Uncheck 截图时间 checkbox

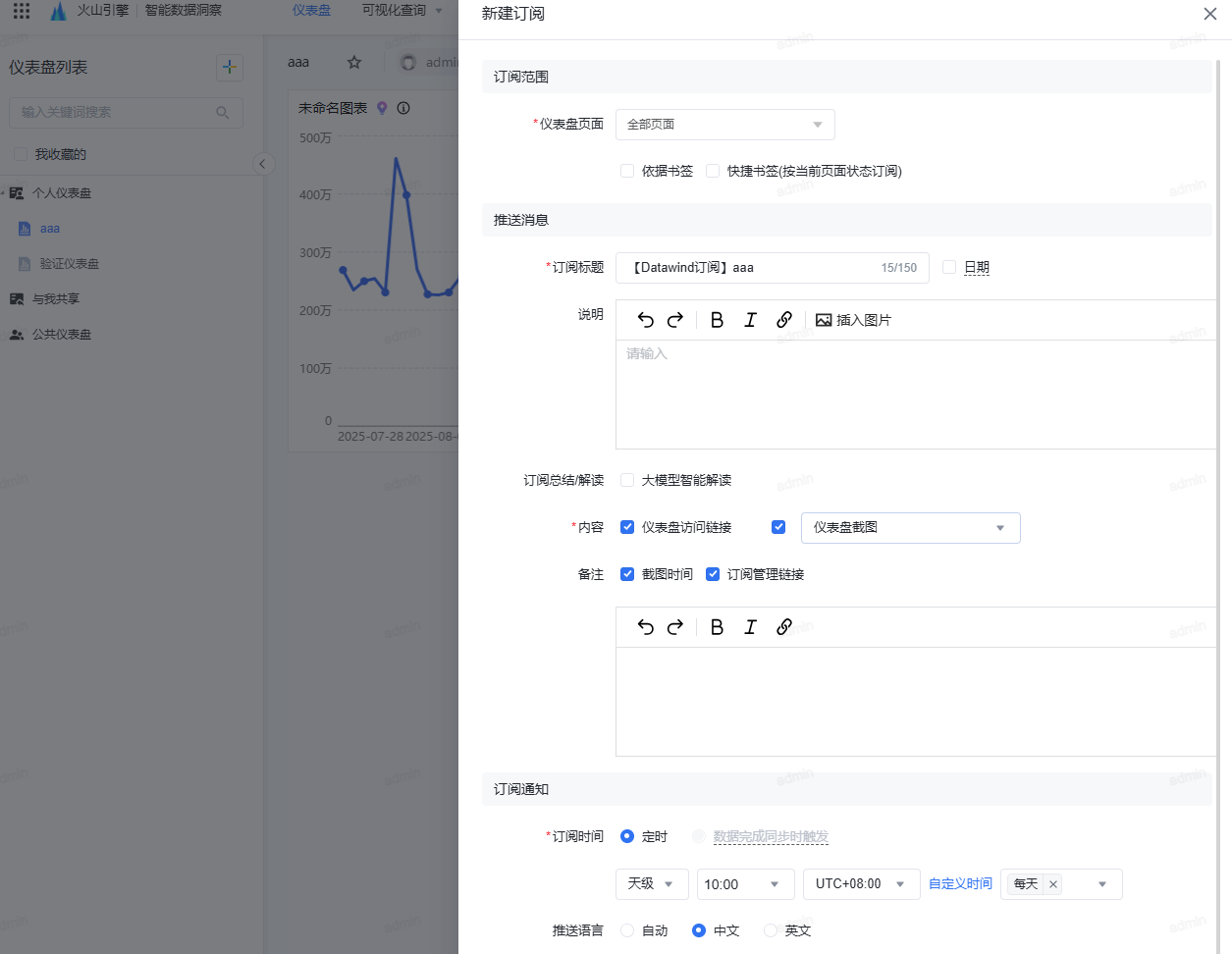(627, 574)
